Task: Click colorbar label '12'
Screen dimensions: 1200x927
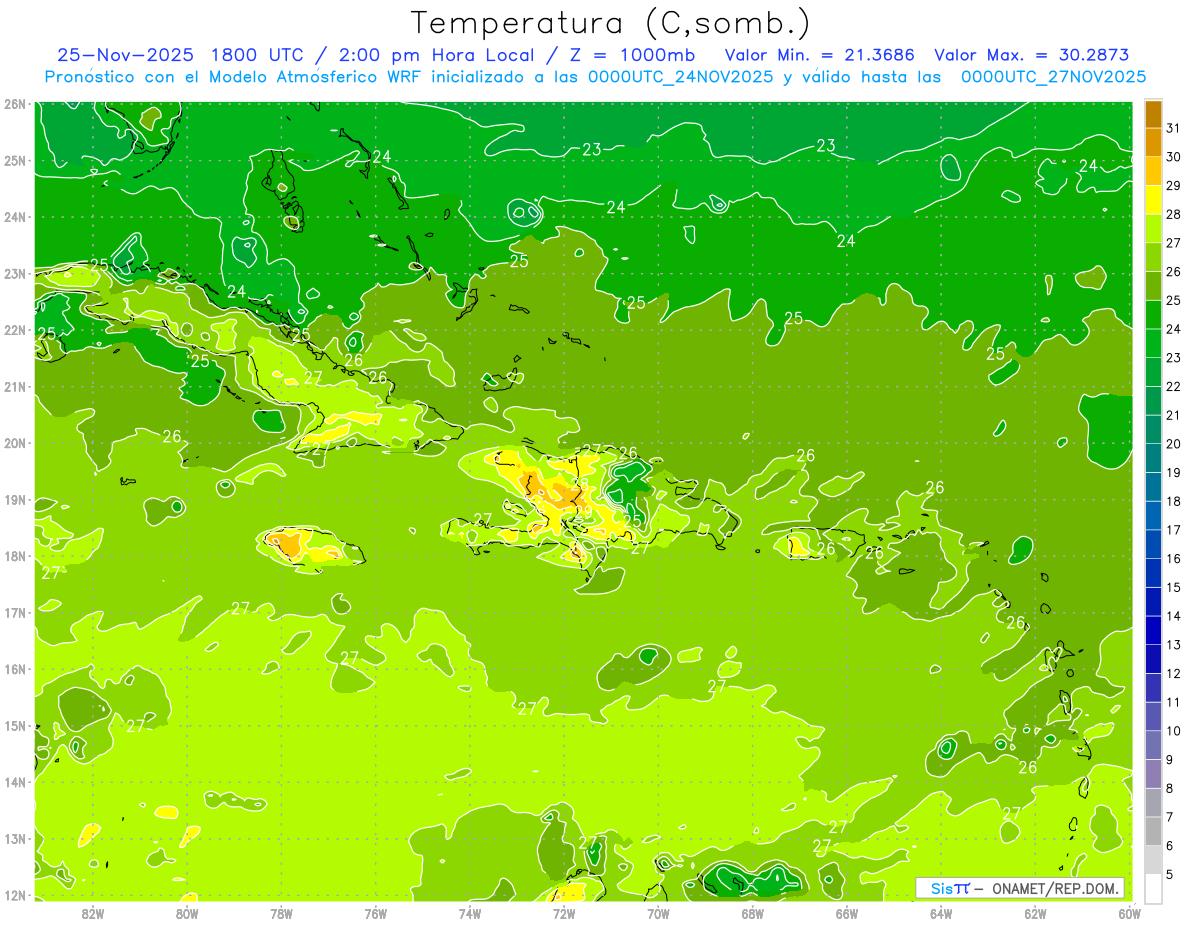Action: click(1173, 673)
